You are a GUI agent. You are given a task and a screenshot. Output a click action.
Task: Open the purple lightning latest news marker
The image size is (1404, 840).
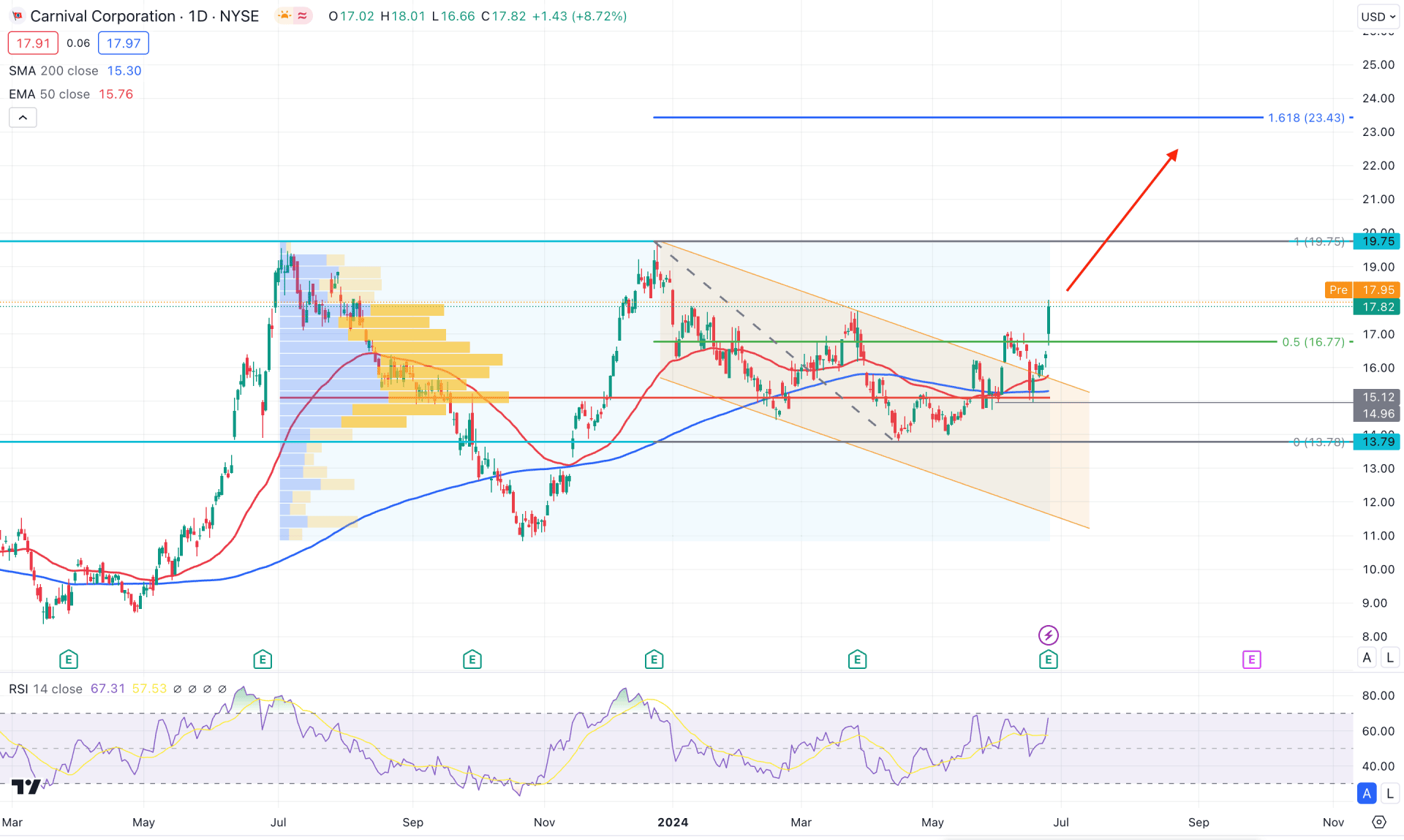click(x=1049, y=635)
